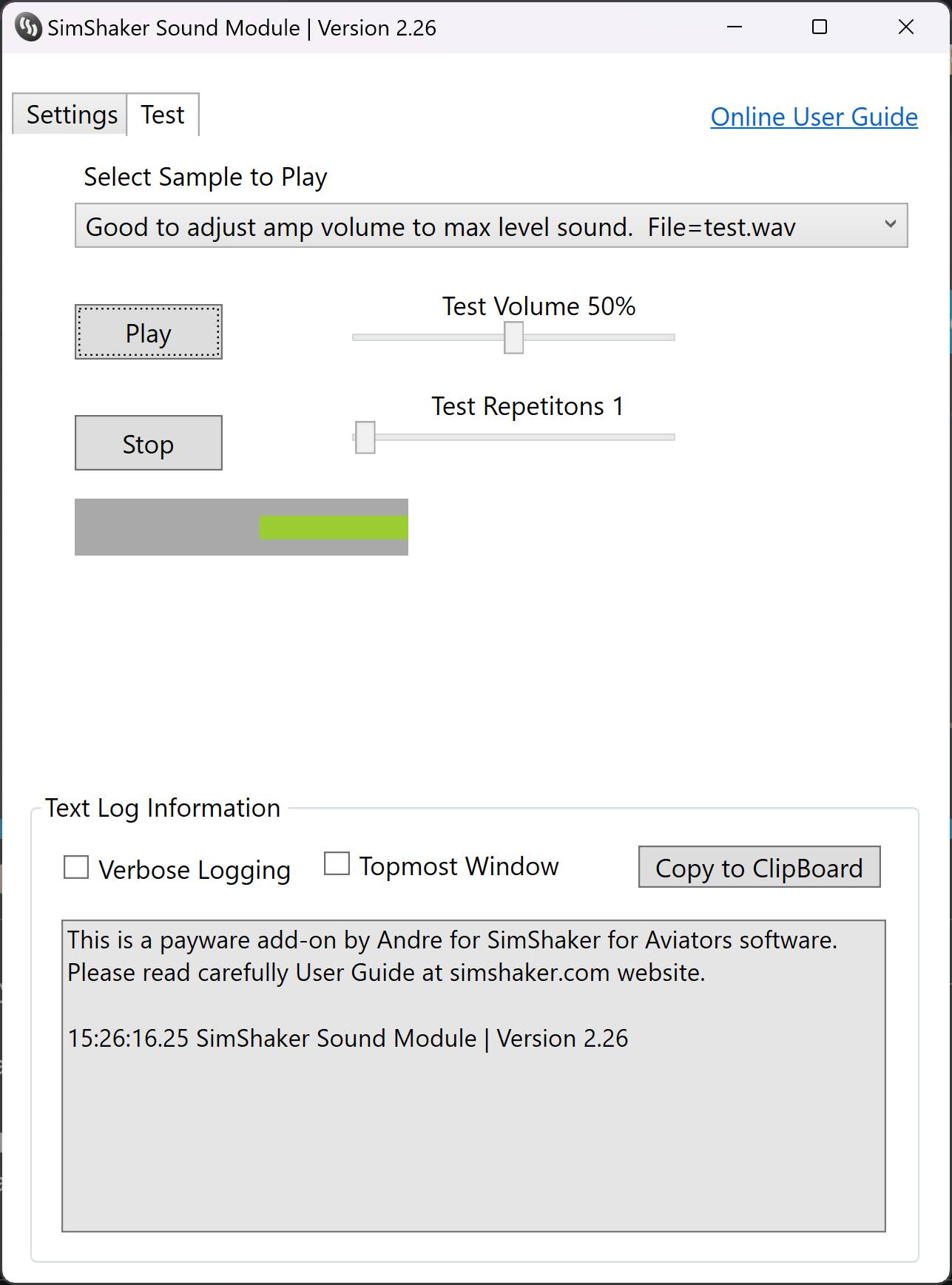The height and width of the screenshot is (1285, 952).
Task: Maximize the SimShaker window
Action: 820,27
